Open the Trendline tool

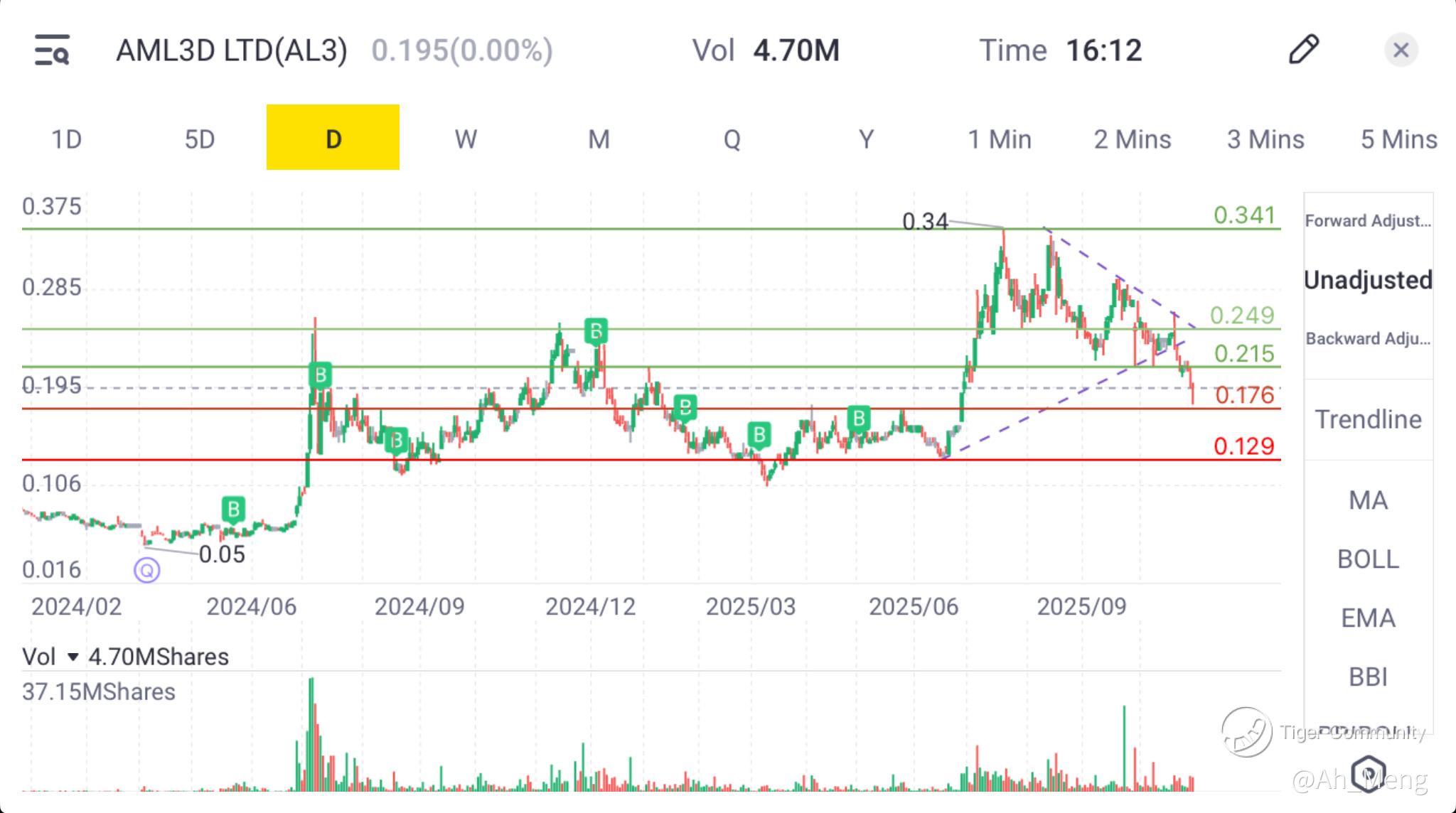1368,419
